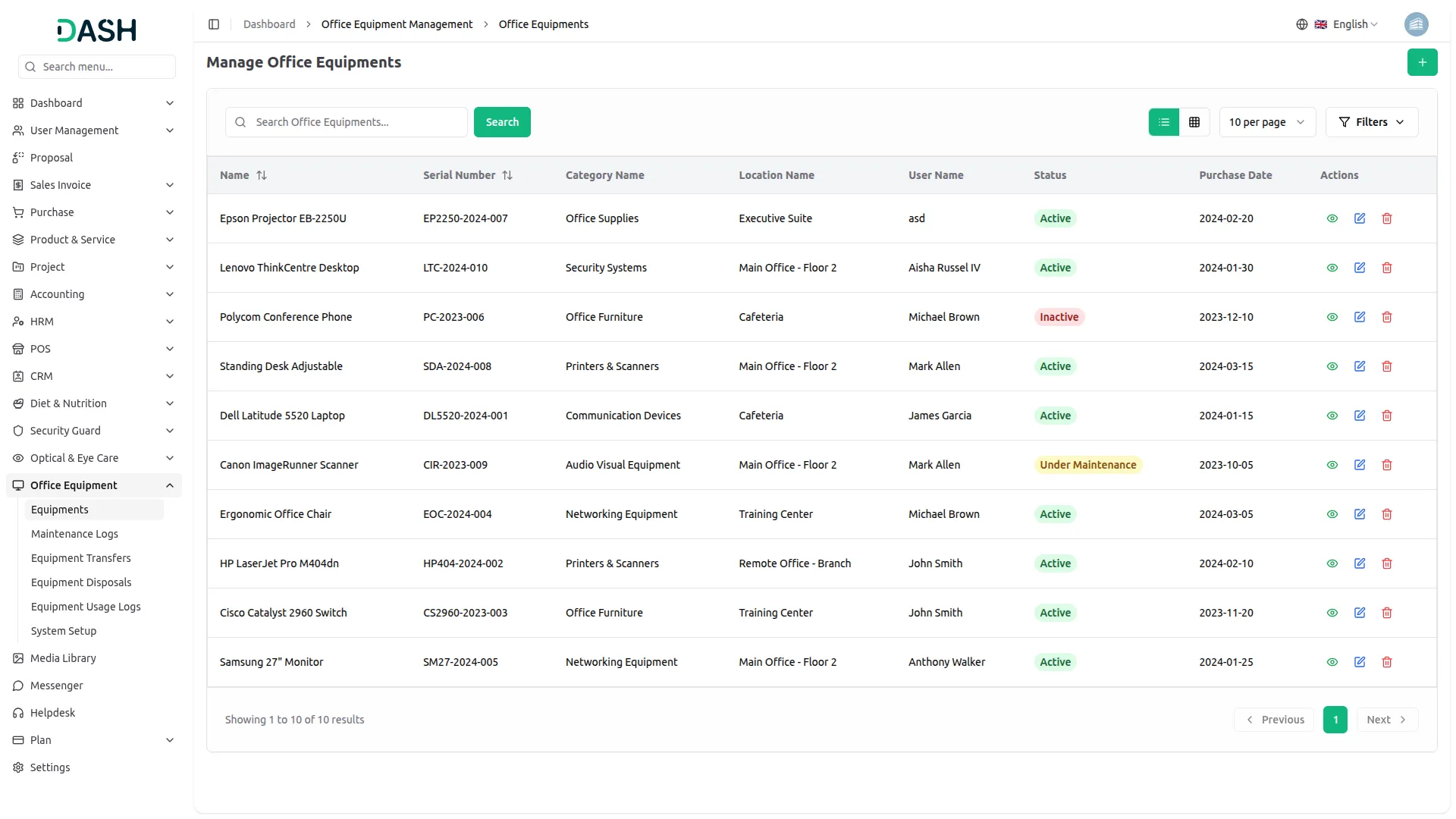Edit the Lenovo ThinkCentre Desktop entry
Screen dimensions: 1456x819
click(1359, 268)
